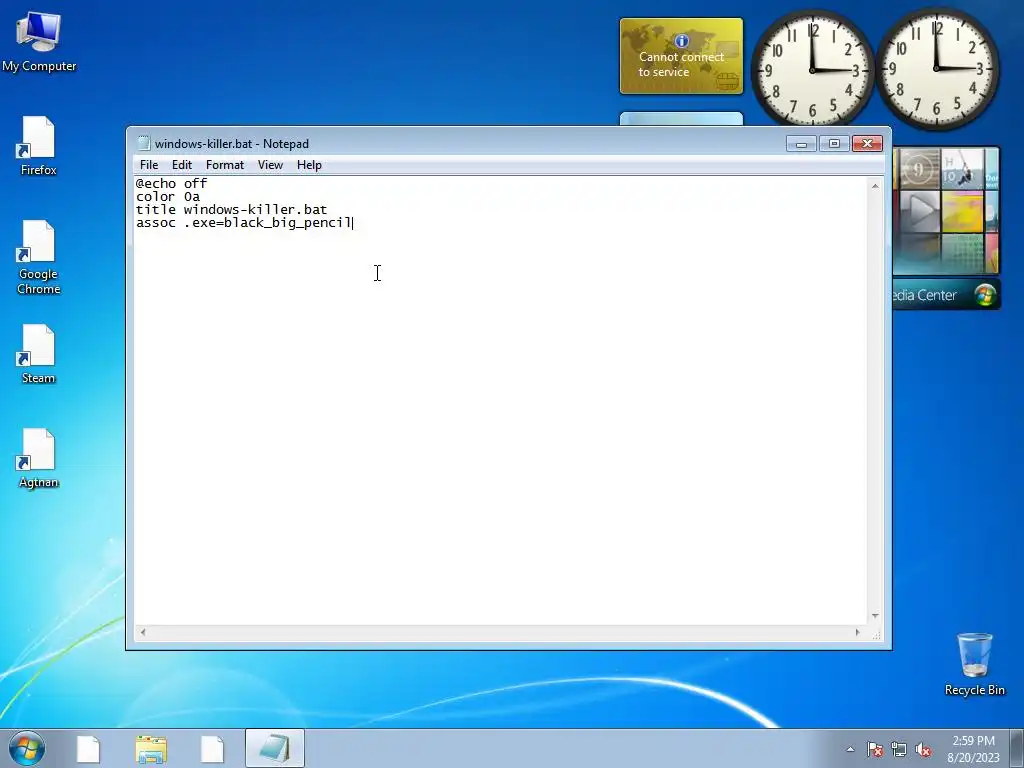Open Windows Explorer from taskbar

pos(151,748)
